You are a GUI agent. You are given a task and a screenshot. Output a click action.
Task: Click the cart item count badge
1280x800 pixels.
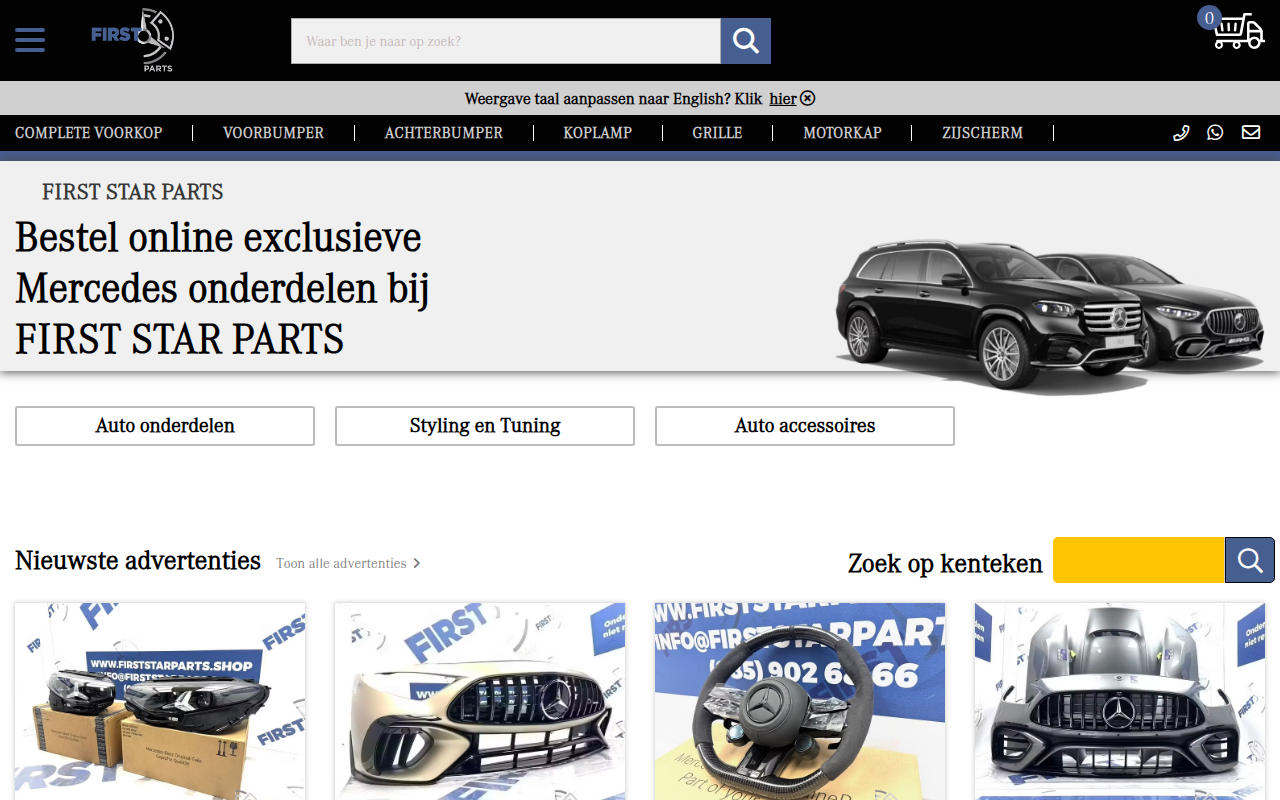(x=1209, y=18)
